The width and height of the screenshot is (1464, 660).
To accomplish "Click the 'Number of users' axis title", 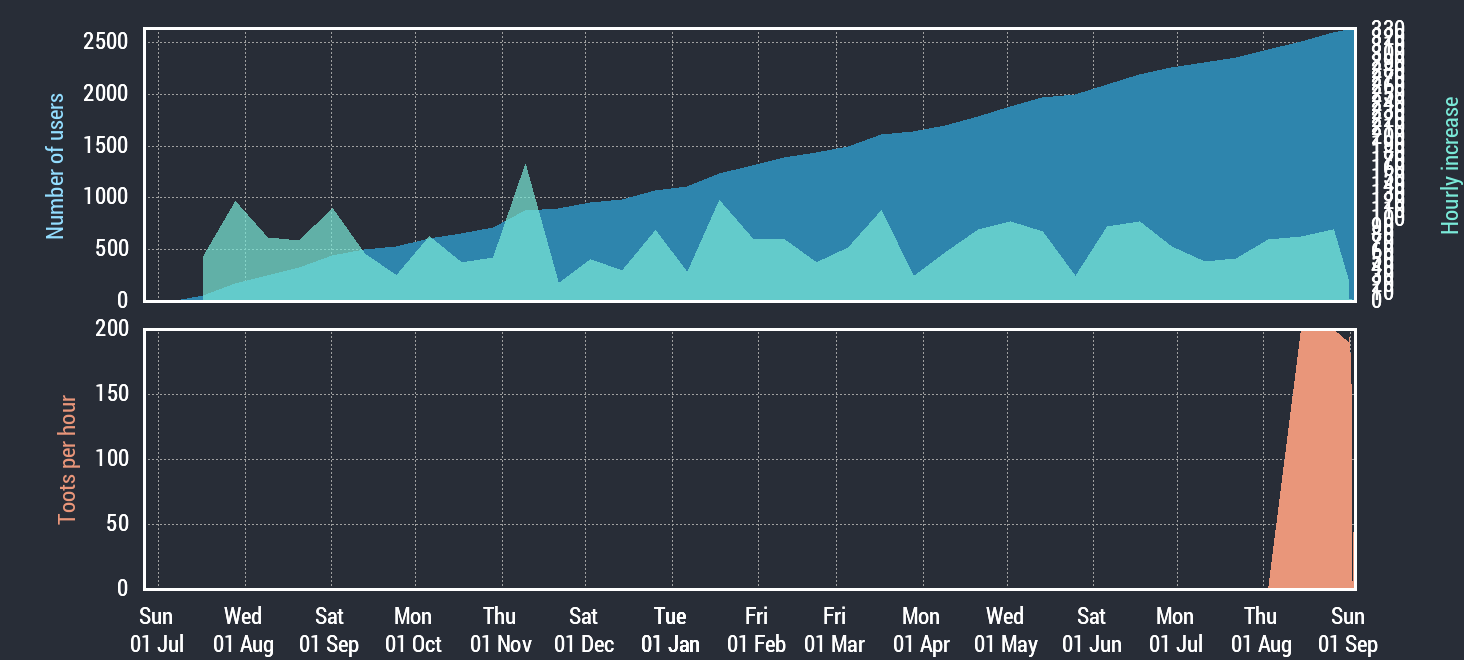I will pyautogui.click(x=55, y=166).
